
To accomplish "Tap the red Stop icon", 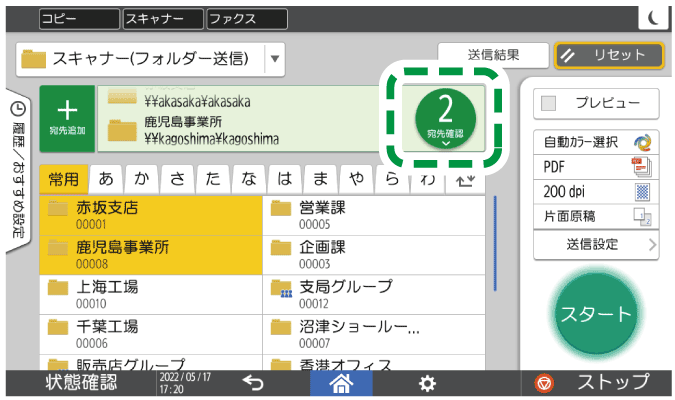I will coord(544,383).
